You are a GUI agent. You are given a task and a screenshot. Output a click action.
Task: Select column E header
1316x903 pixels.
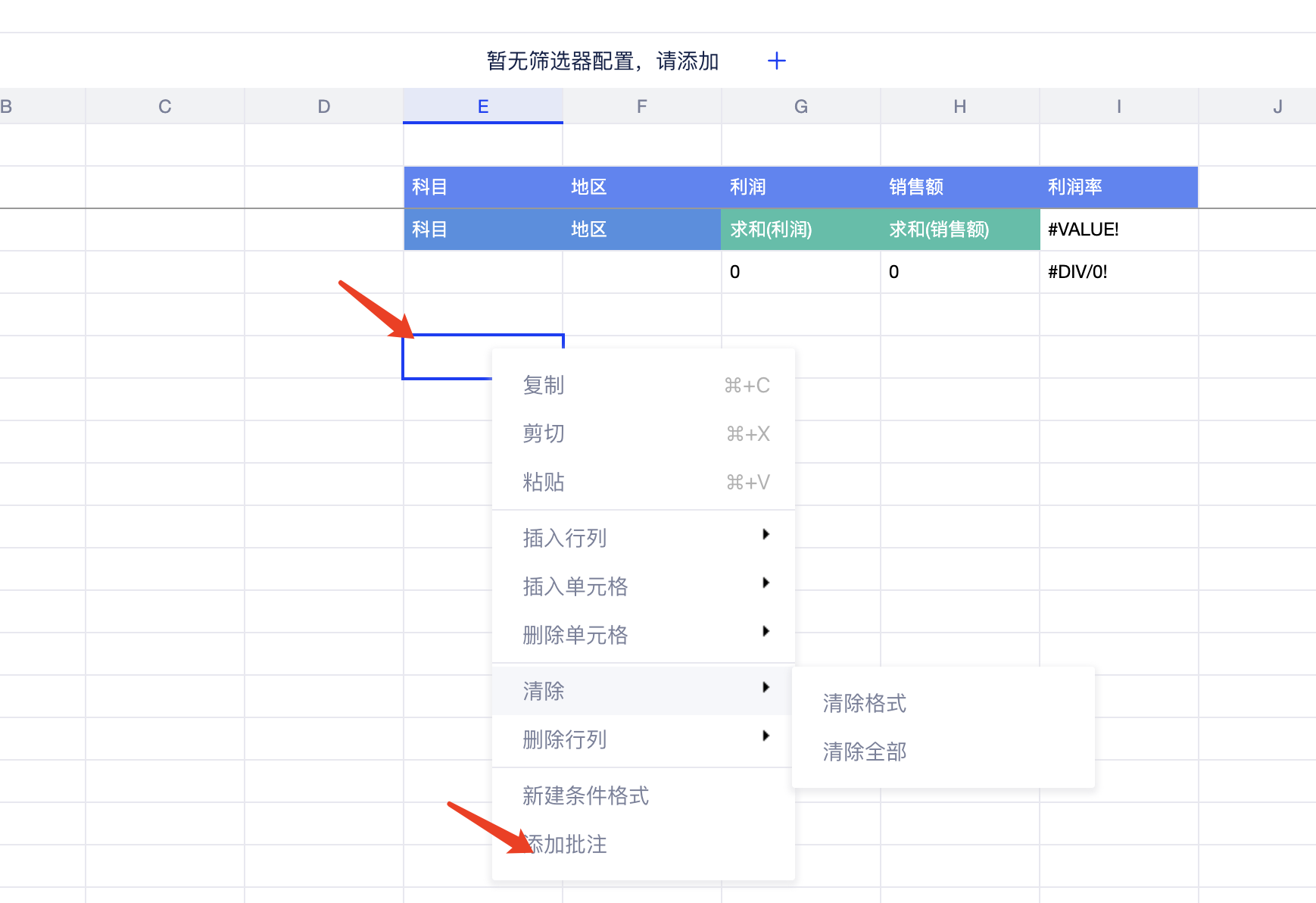point(482,107)
